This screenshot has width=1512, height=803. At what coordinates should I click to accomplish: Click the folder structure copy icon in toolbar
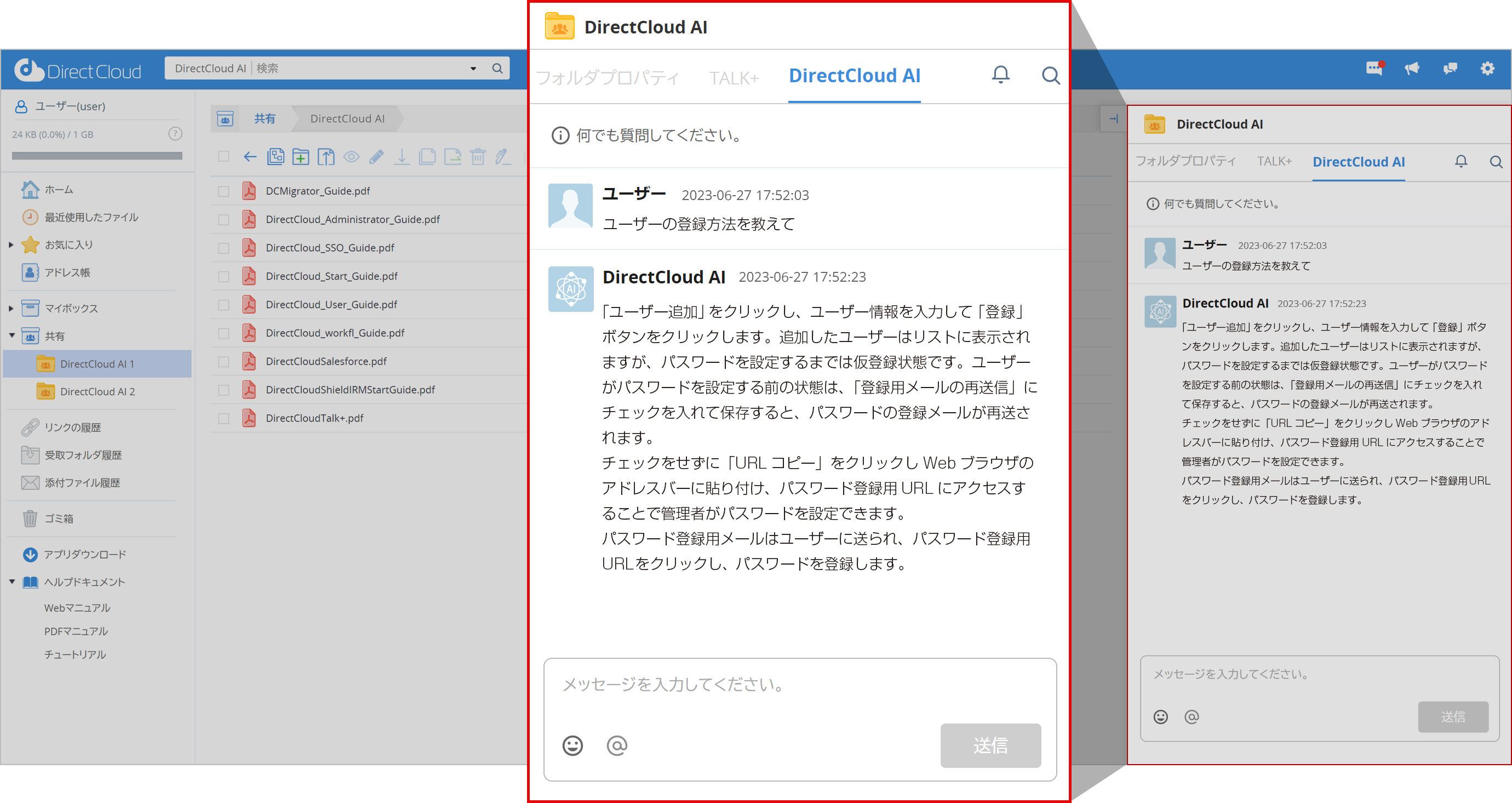[x=276, y=157]
